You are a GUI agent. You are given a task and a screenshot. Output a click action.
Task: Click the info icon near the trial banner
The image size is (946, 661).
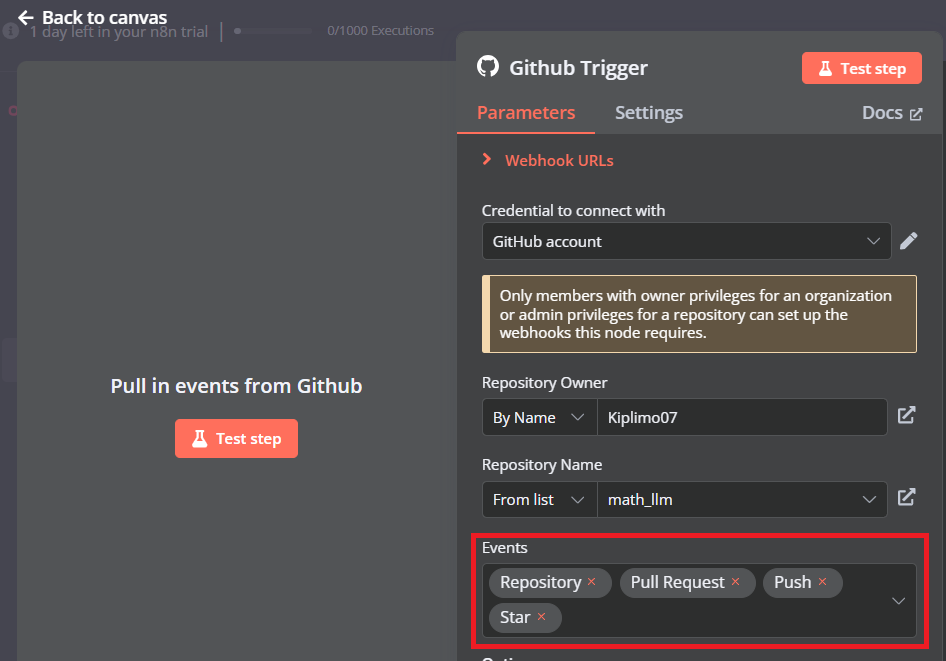click(9, 30)
